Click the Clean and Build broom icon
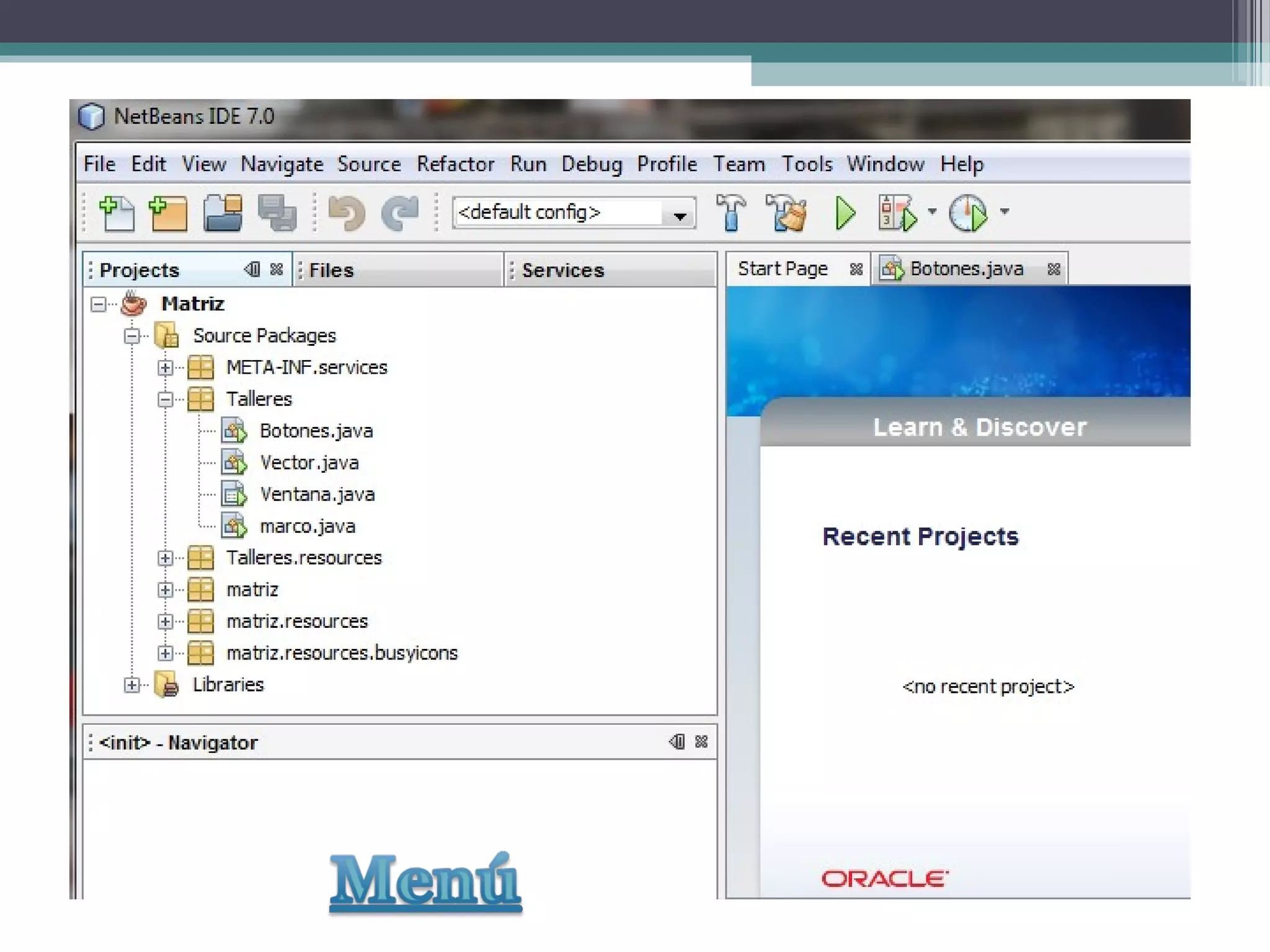1270x952 pixels. pyautogui.click(x=786, y=213)
